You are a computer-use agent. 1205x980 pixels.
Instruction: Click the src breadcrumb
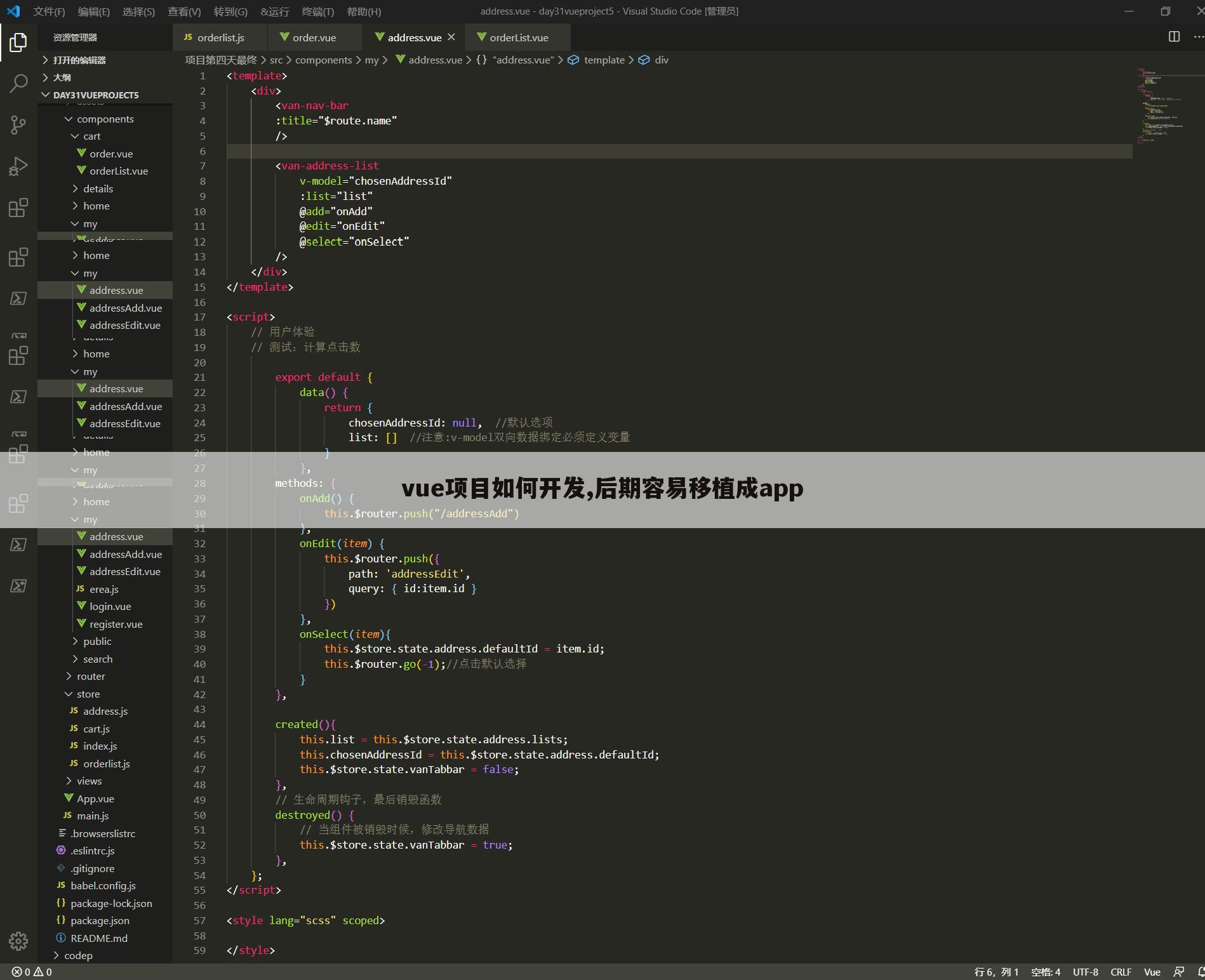[x=276, y=60]
